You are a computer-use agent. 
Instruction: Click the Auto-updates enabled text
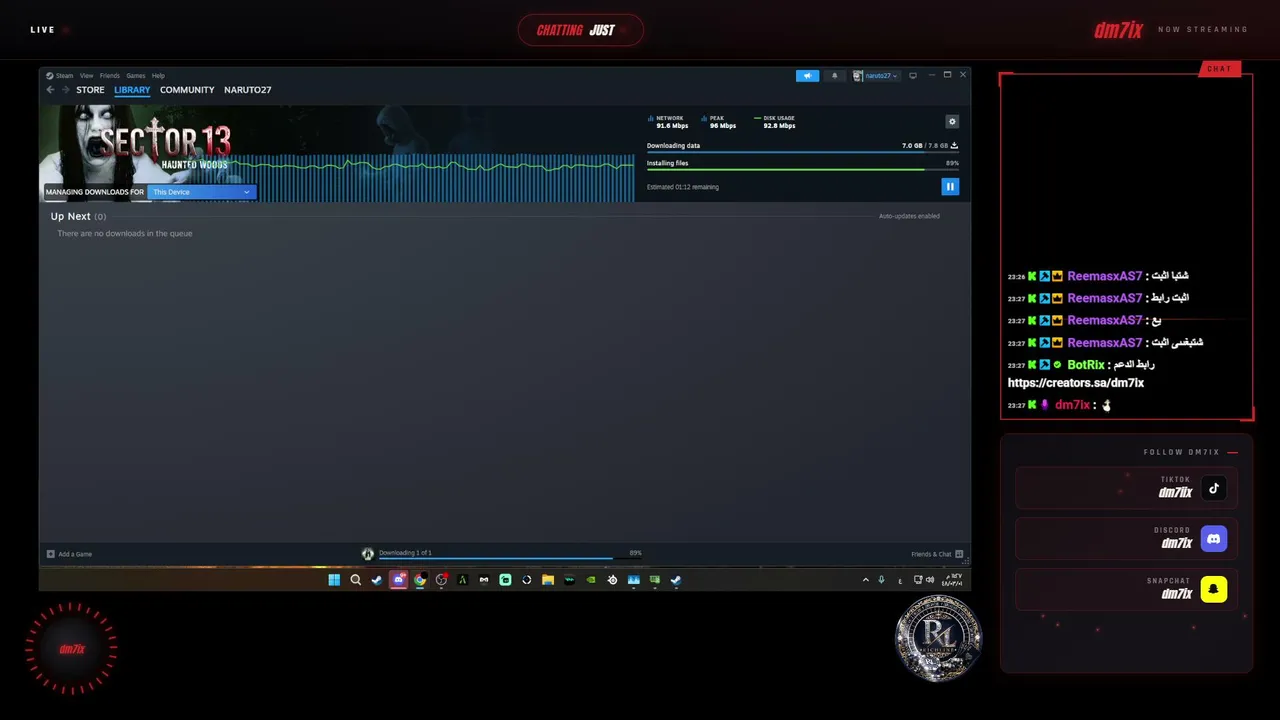tap(909, 216)
